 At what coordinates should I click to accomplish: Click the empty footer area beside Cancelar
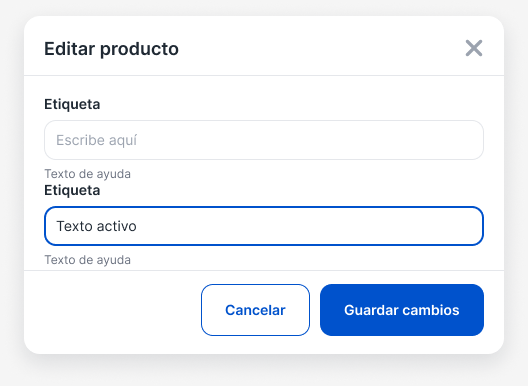tap(112, 310)
